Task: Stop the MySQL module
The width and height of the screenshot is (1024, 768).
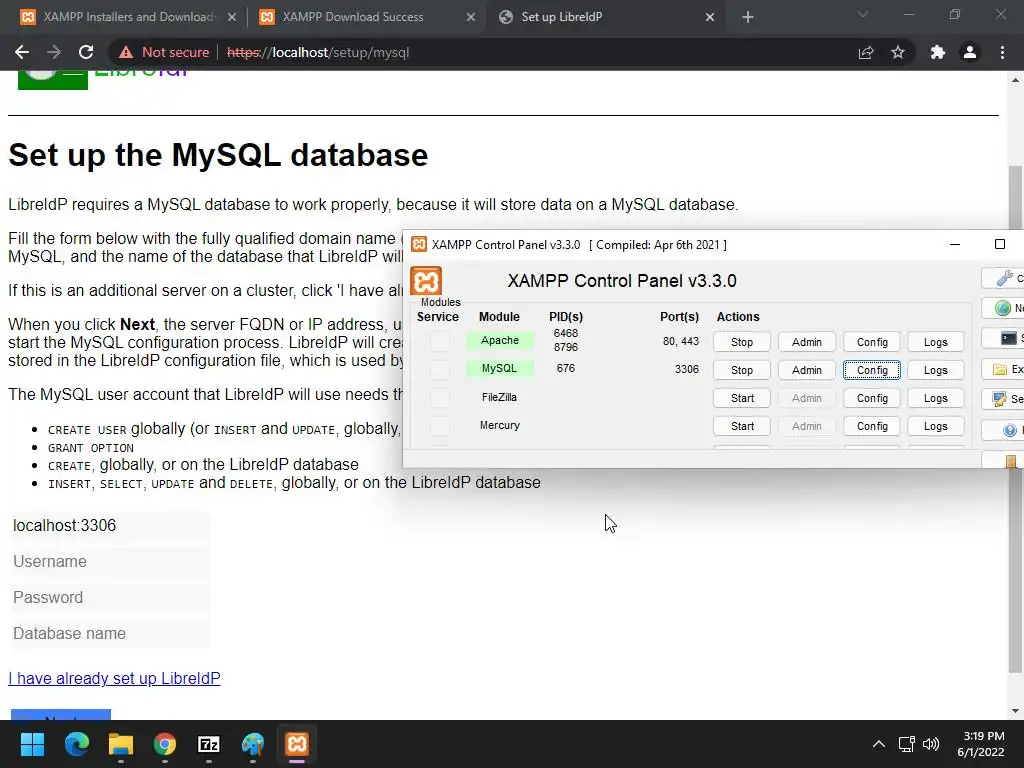Action: (742, 370)
